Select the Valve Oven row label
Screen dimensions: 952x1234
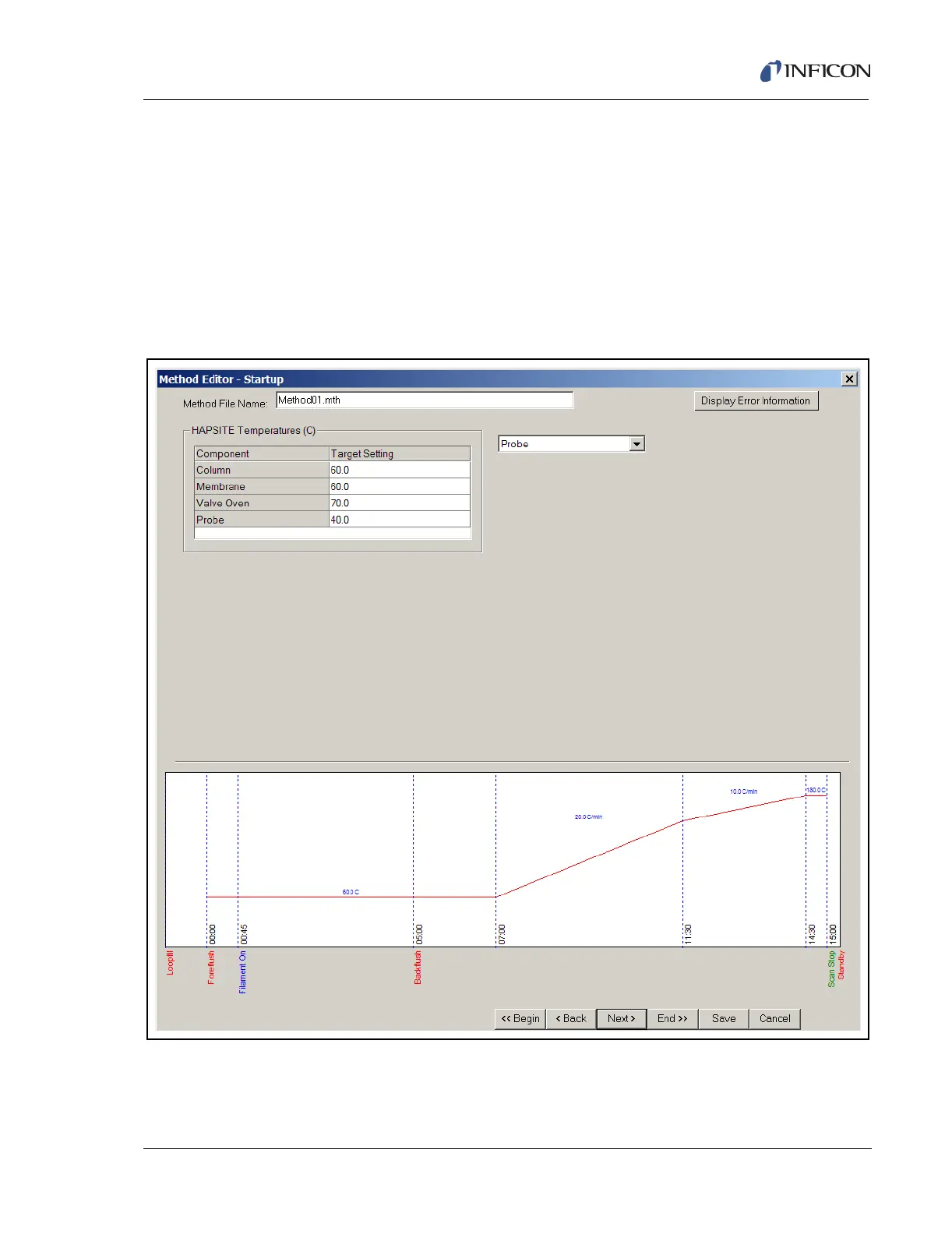[262, 503]
